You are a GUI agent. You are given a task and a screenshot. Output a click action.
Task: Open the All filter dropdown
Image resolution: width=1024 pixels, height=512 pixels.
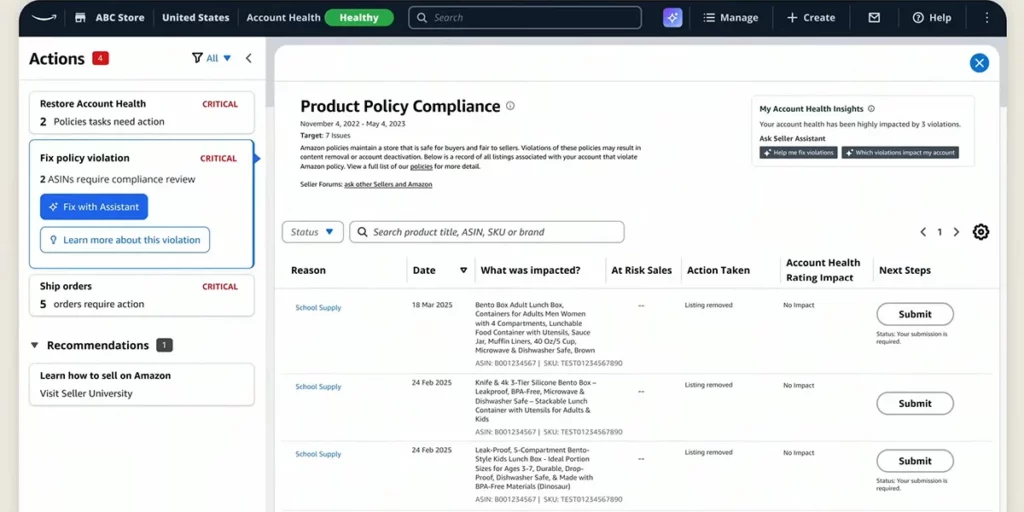[211, 58]
